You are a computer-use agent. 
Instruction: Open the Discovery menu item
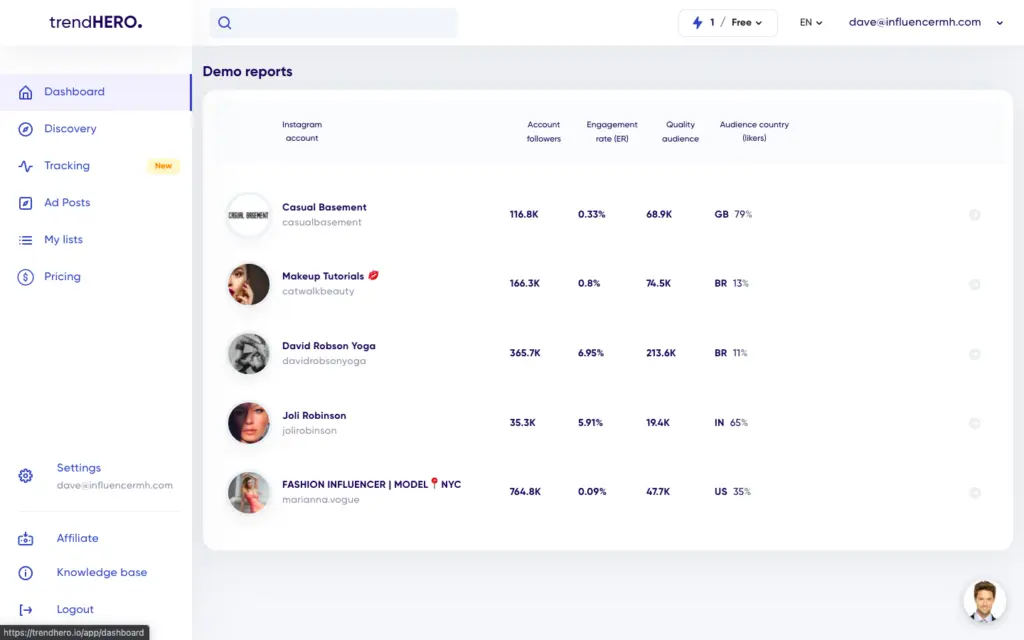point(70,129)
